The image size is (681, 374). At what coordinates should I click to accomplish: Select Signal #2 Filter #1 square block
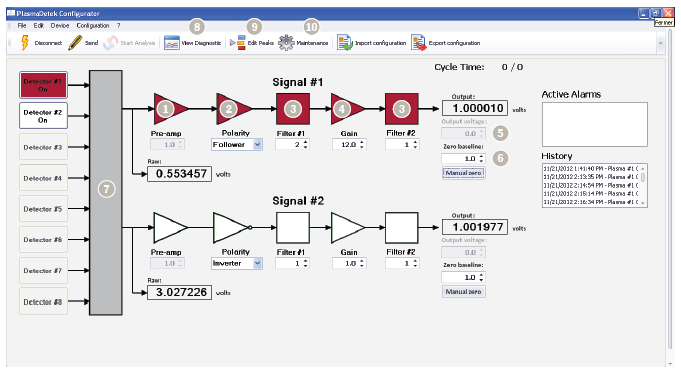(x=293, y=227)
